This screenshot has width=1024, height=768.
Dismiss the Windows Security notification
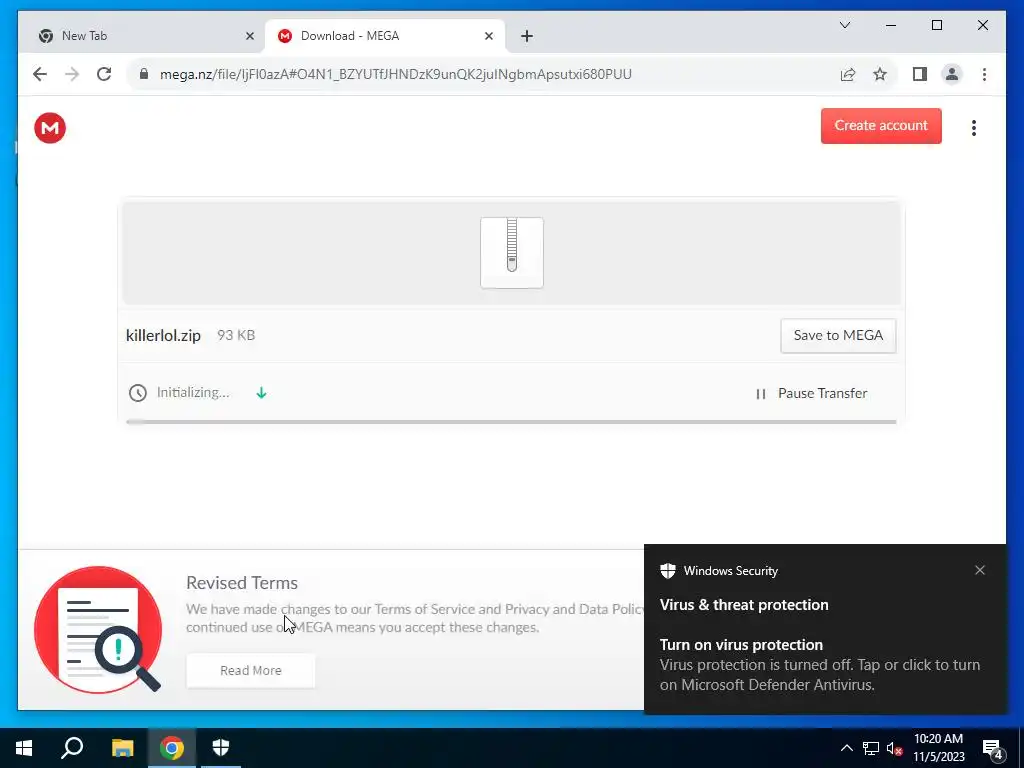980,570
